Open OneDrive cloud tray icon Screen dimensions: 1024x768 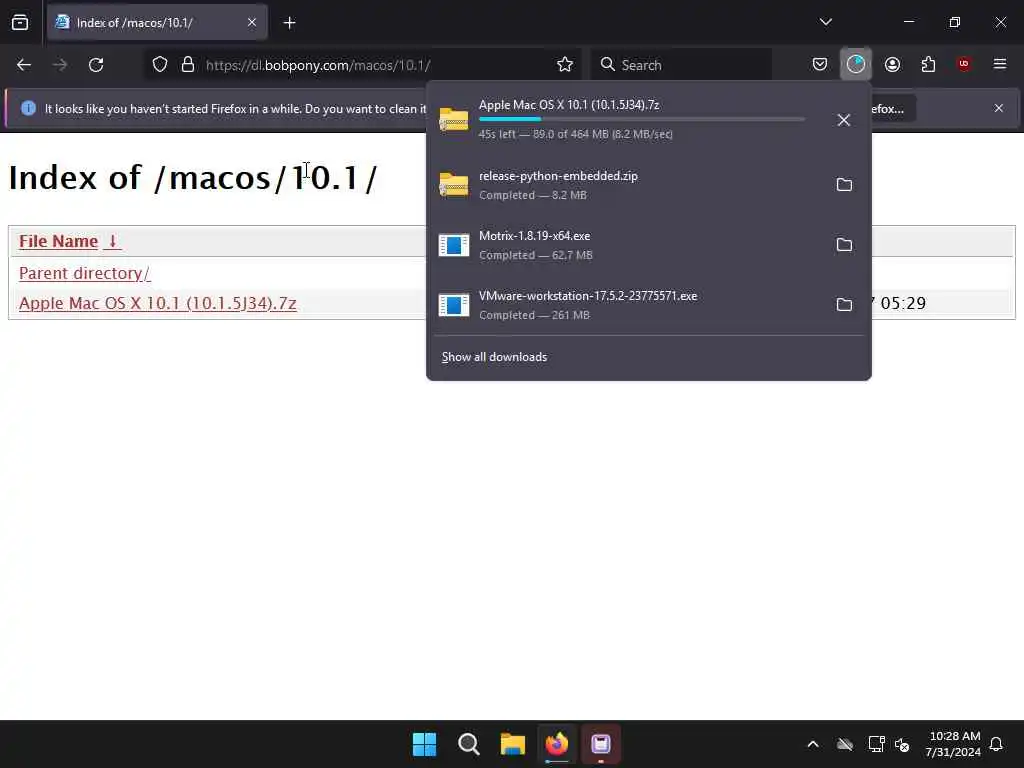(844, 744)
